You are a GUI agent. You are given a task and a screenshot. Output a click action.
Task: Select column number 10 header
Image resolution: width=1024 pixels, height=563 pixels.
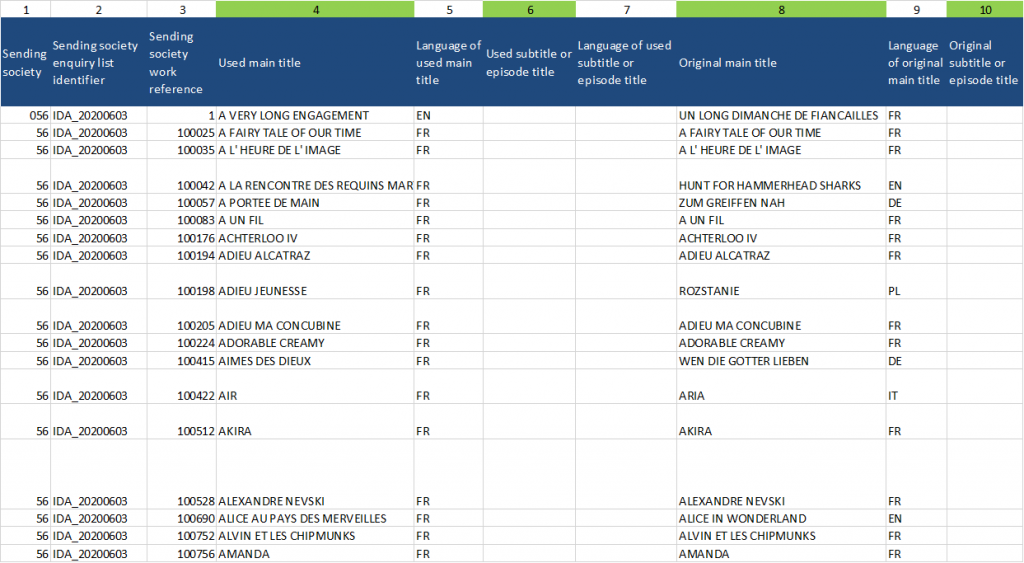985,9
